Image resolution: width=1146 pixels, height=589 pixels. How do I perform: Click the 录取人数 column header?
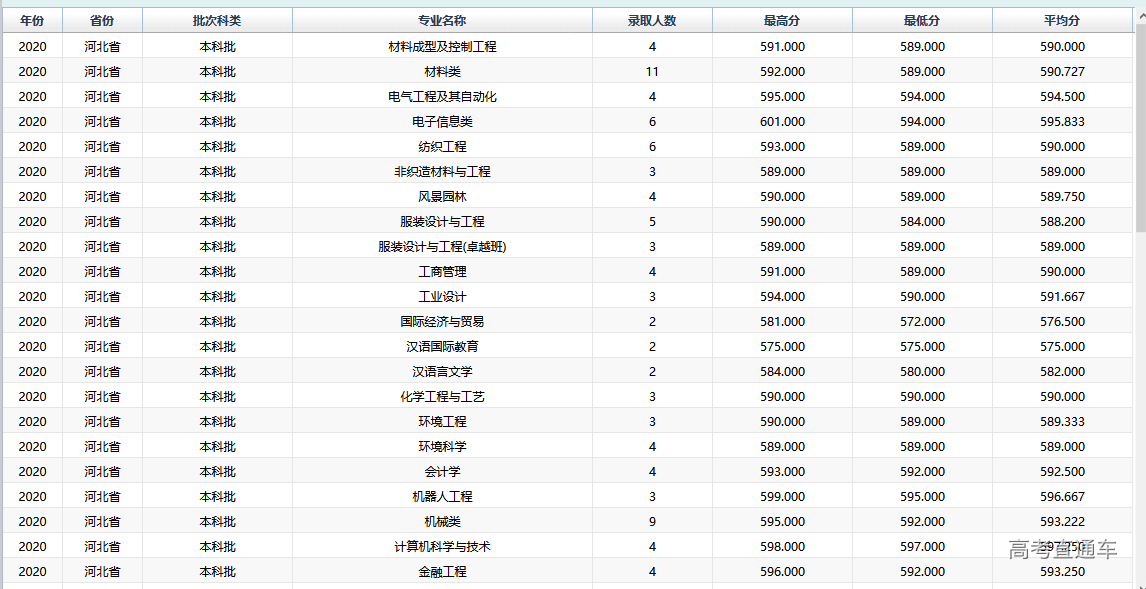(652, 21)
